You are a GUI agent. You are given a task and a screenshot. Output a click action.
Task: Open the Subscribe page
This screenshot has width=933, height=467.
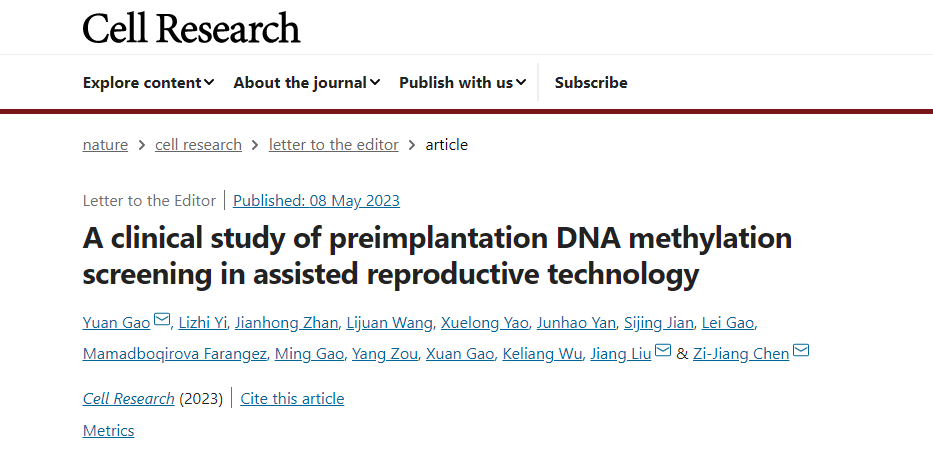coord(591,83)
